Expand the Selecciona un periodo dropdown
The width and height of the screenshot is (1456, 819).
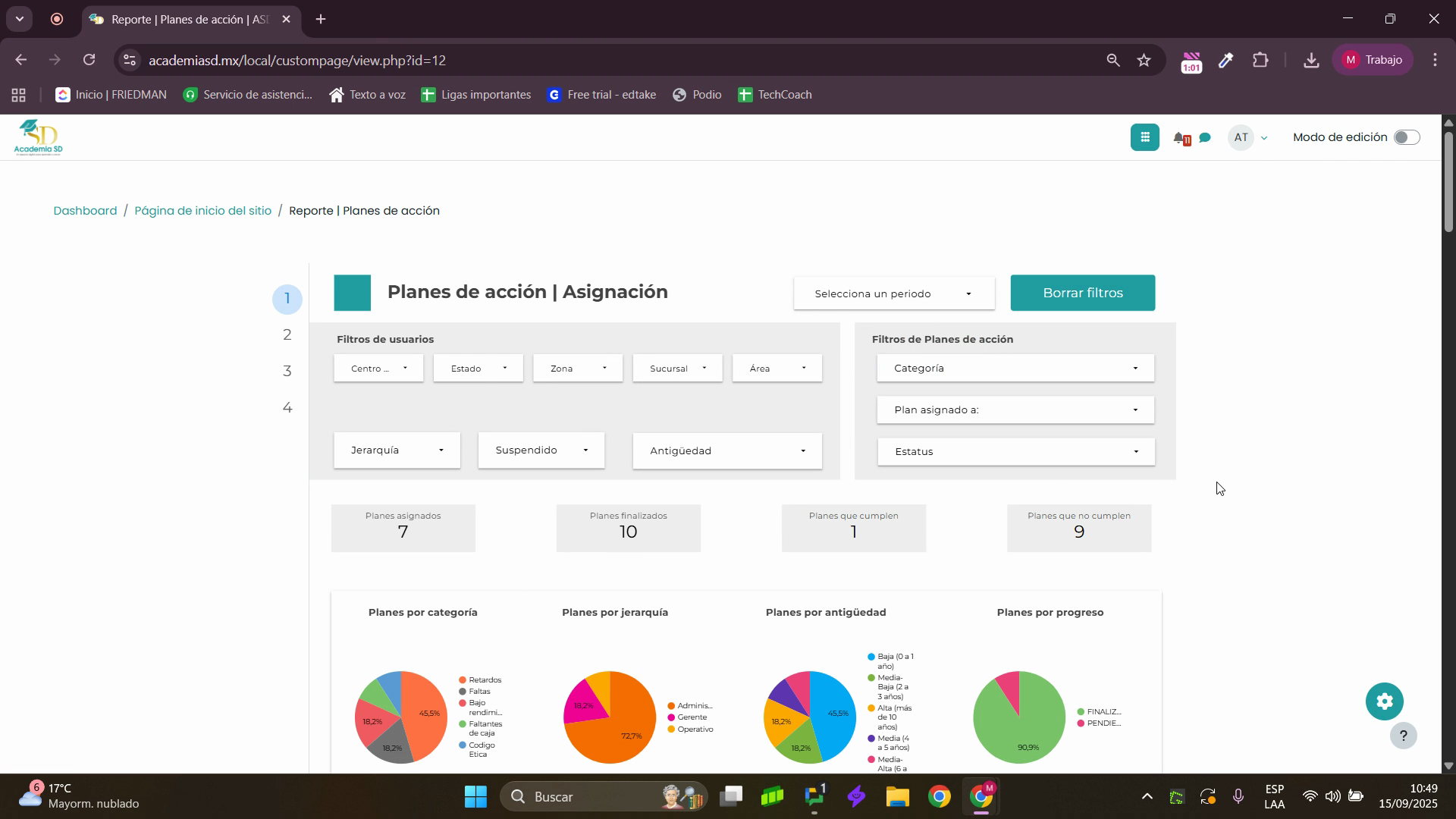click(893, 293)
